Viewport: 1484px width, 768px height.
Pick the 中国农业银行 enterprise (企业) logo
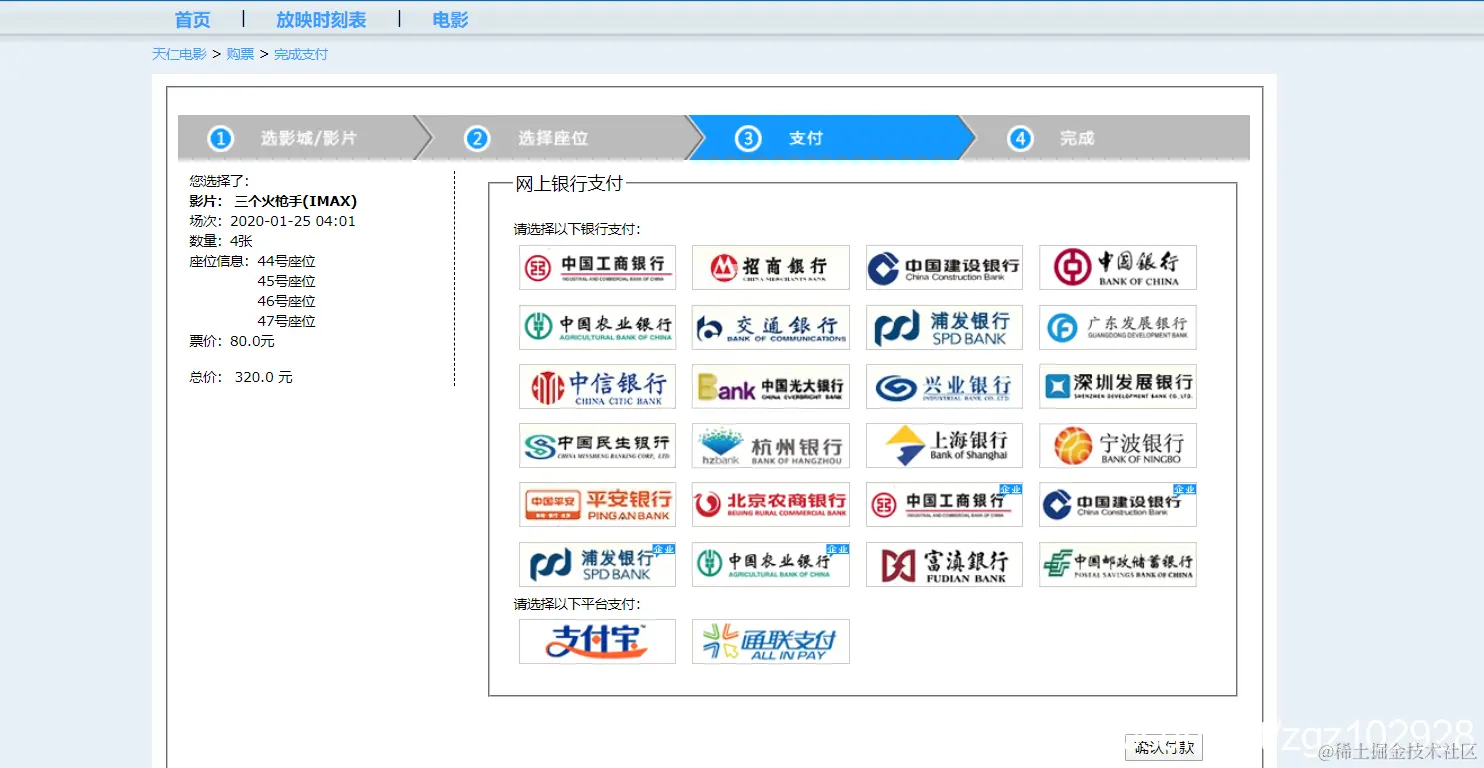770,564
